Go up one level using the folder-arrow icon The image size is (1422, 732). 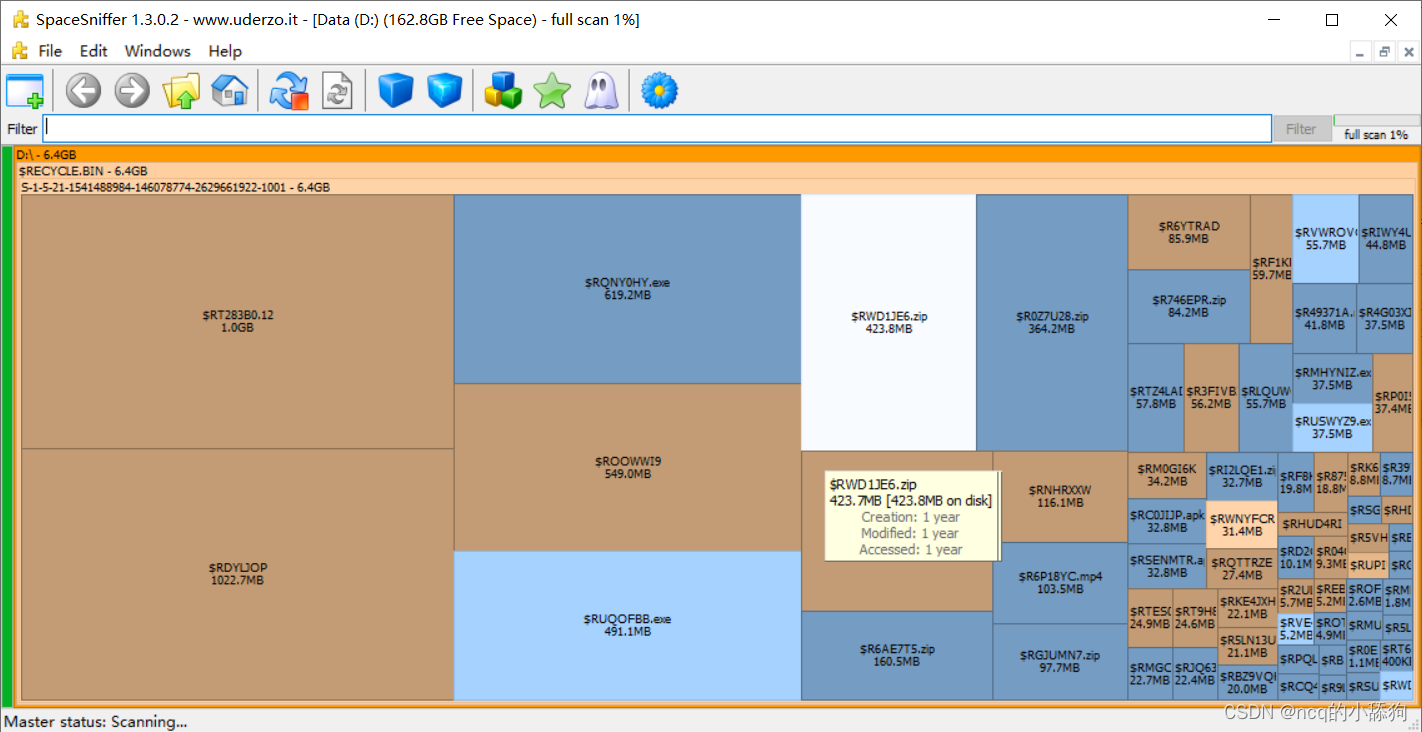[x=181, y=91]
